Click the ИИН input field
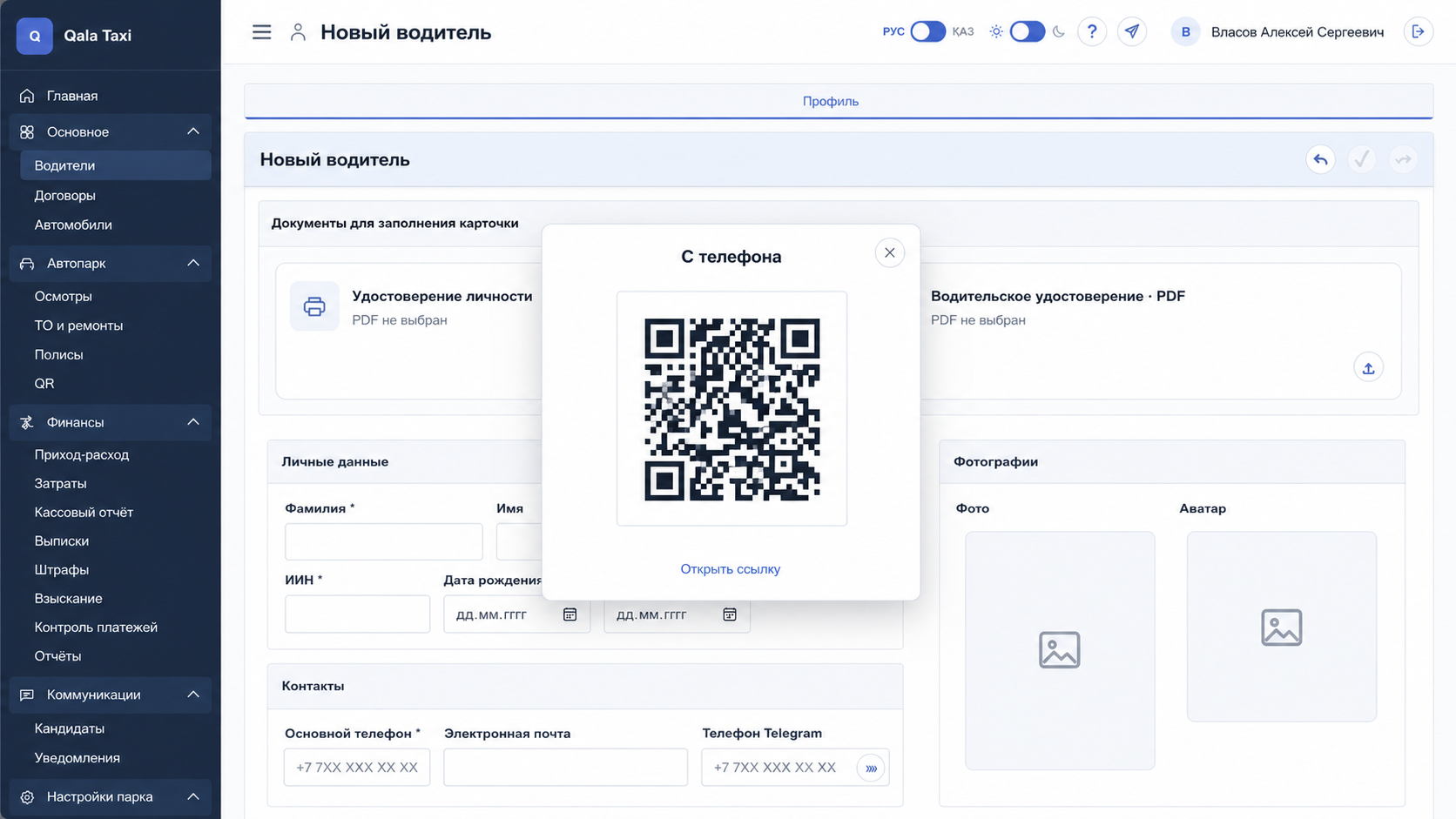 point(357,614)
